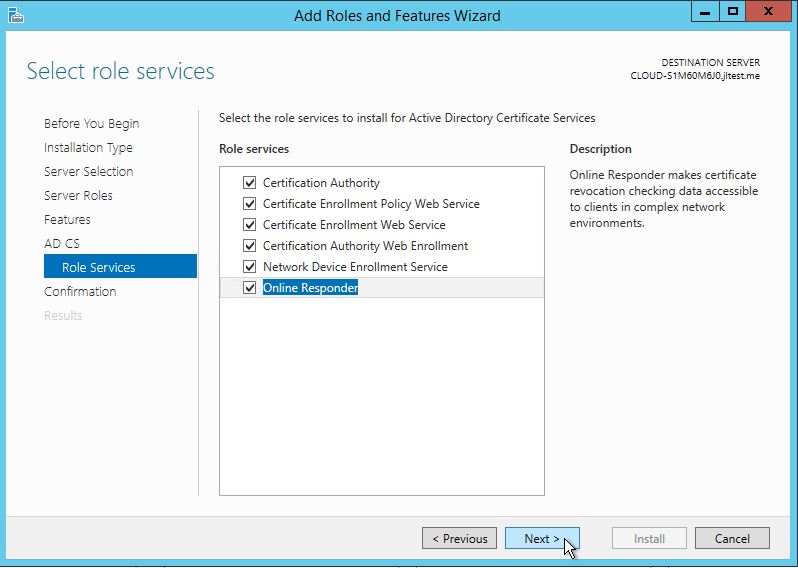Toggle Network Device Enrollment Service checkbox
The width and height of the screenshot is (798, 568).
[249, 266]
